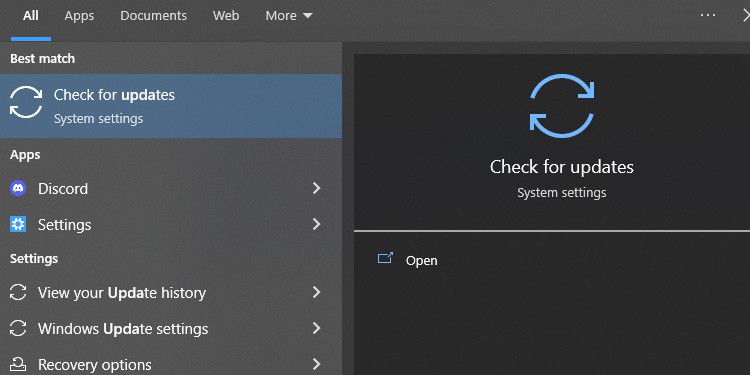Select Windows Update settings result

click(171, 329)
